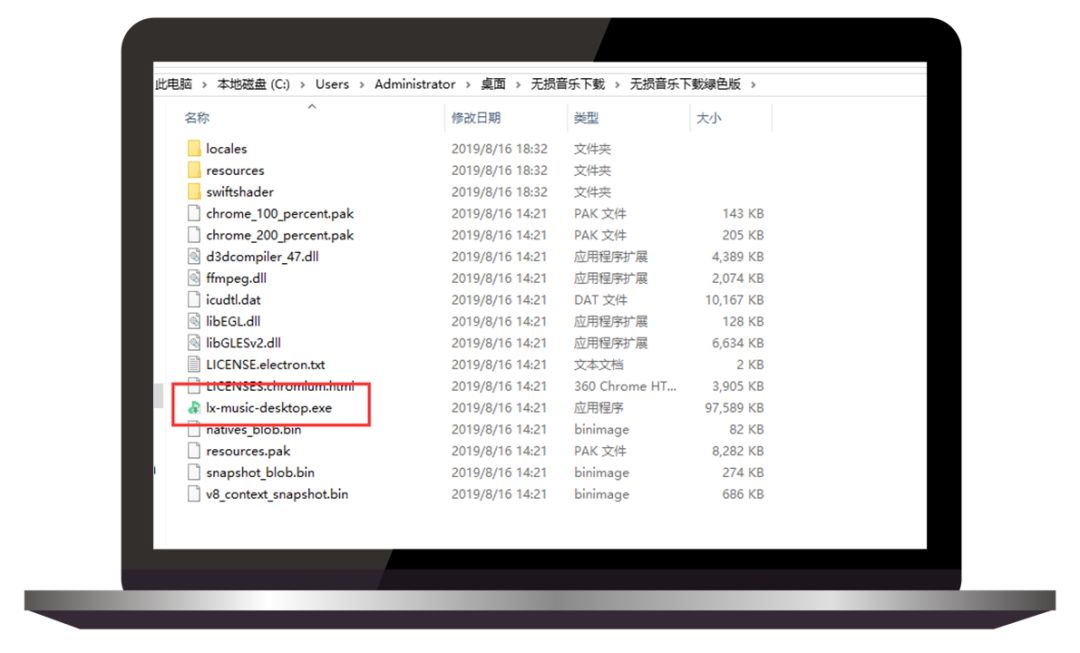Click the locales folder icon
This screenshot has height=653, width=1080.
[193, 148]
